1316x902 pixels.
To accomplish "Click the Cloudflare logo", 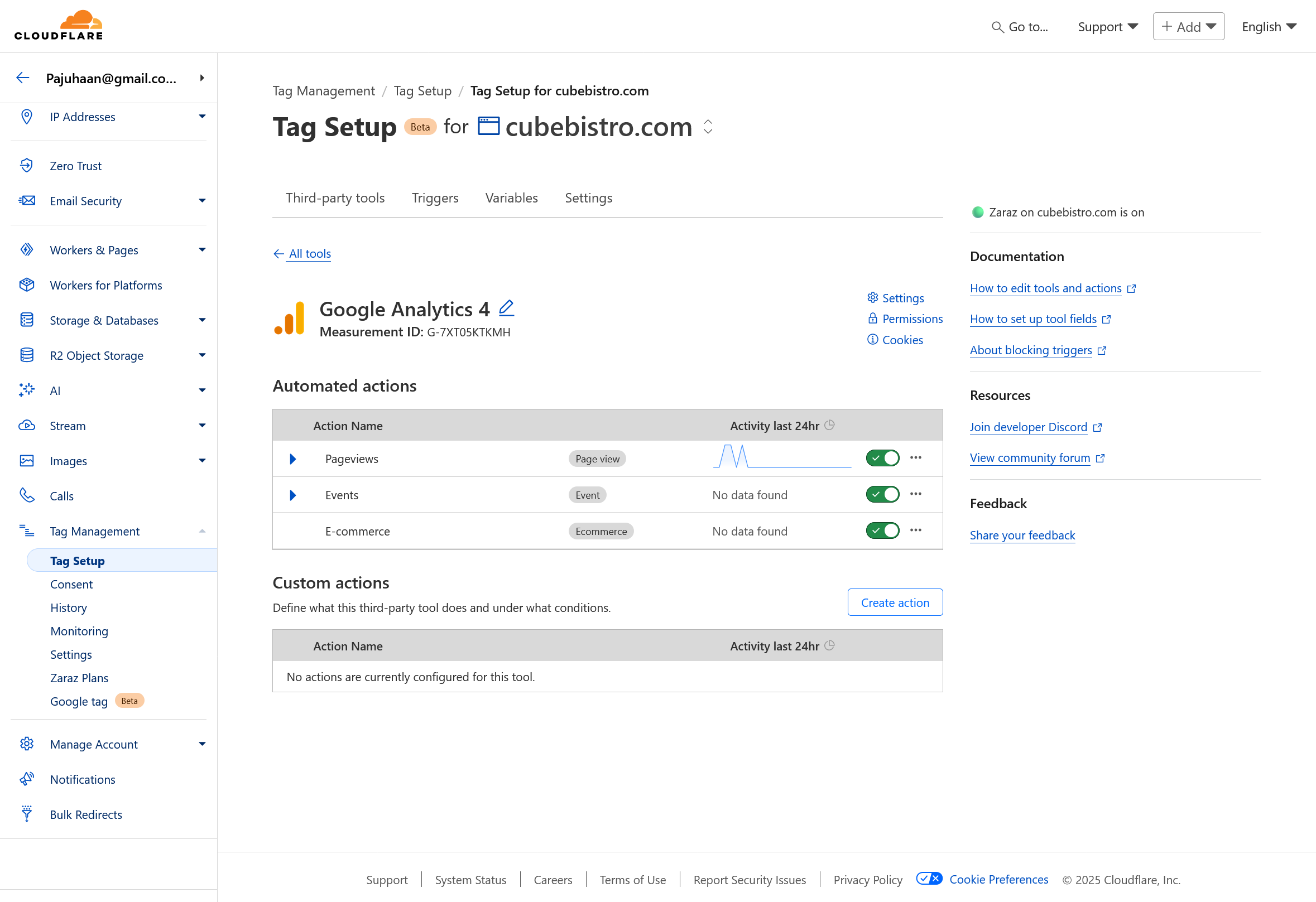I will (x=59, y=26).
